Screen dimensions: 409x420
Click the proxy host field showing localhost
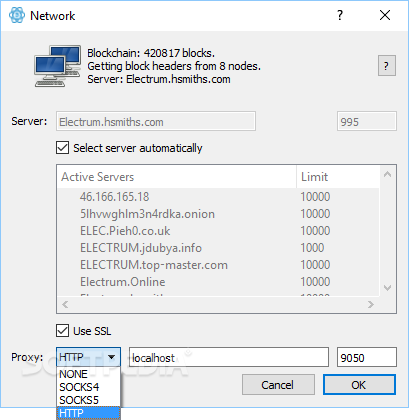229,357
